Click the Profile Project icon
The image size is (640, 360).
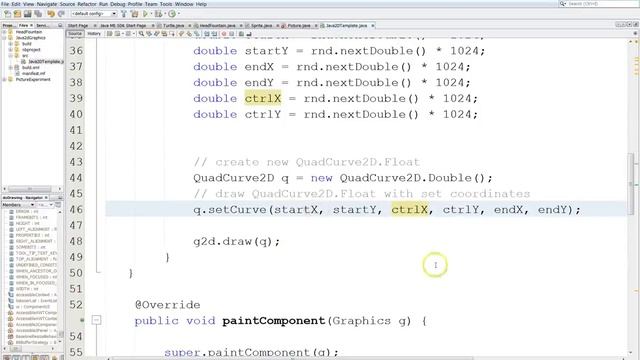[x=172, y=14]
